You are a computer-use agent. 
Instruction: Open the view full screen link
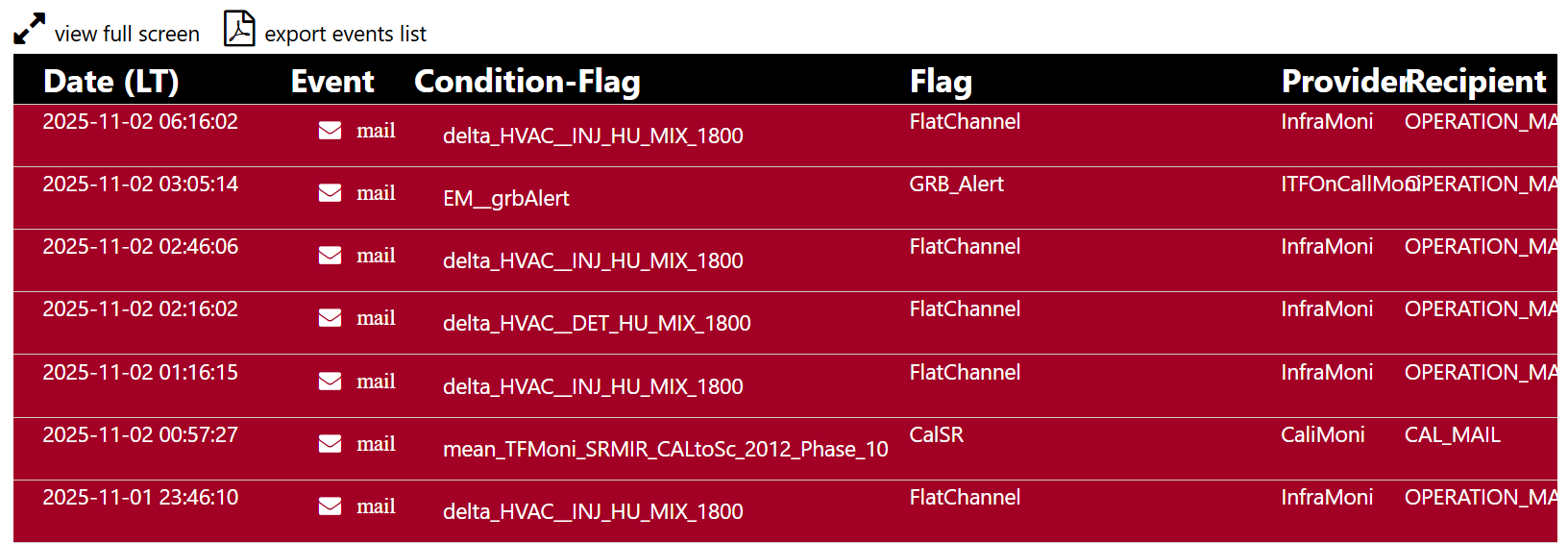[127, 35]
